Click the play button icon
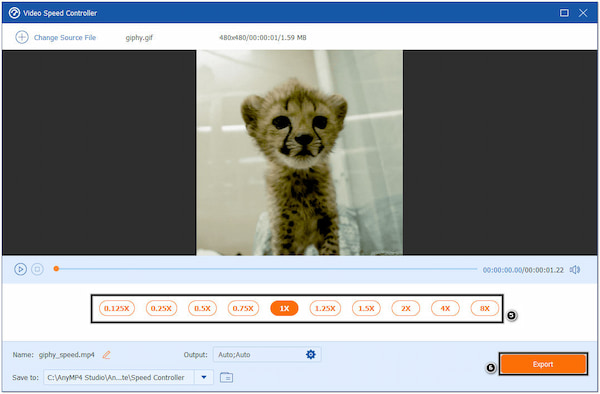The width and height of the screenshot is (600, 394). 20,269
